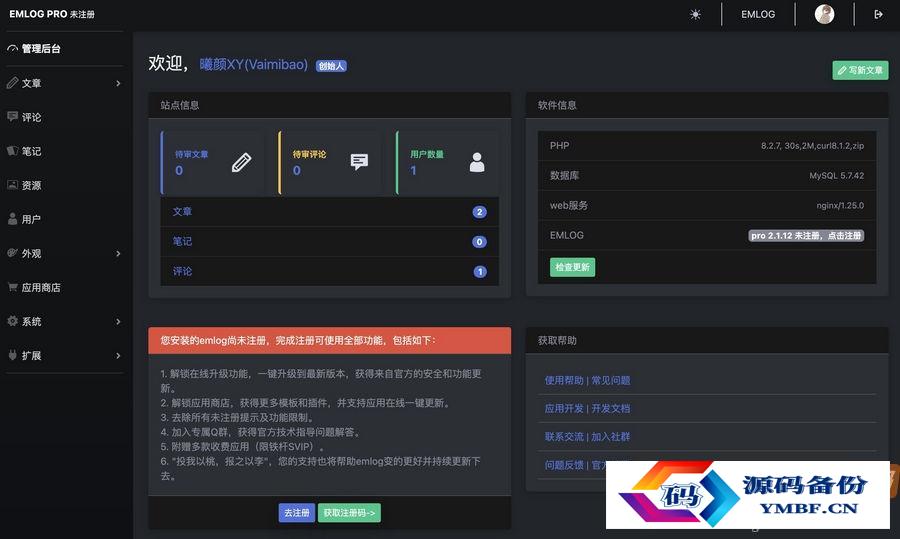
Task: Open the 用户数量 count card
Action: (x=448, y=162)
